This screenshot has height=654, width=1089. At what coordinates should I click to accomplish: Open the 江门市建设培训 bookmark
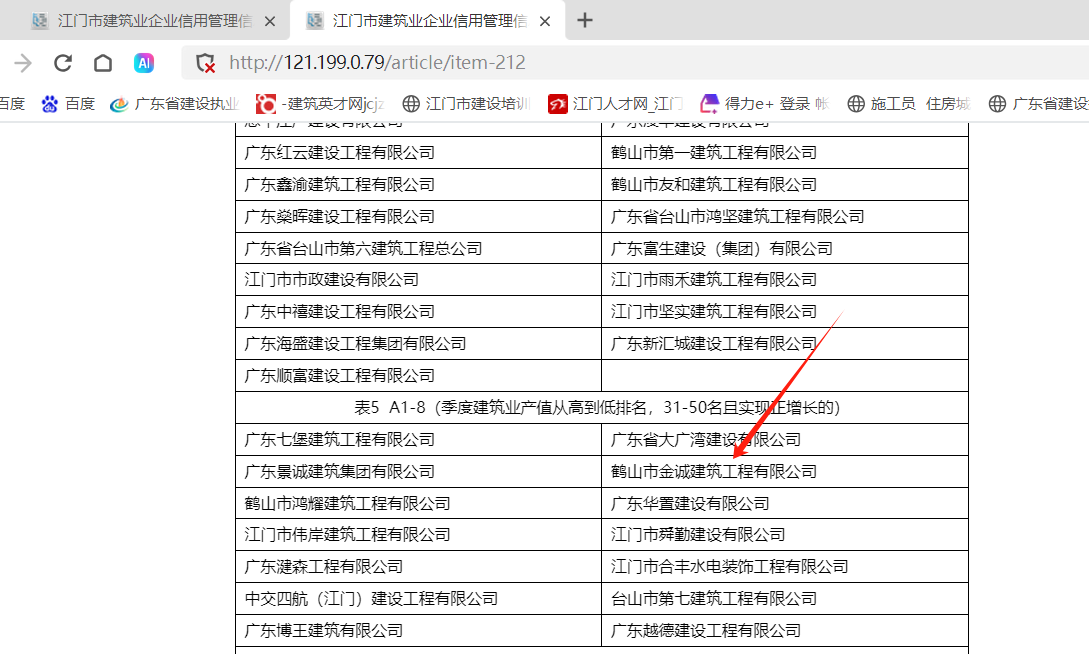(x=467, y=103)
